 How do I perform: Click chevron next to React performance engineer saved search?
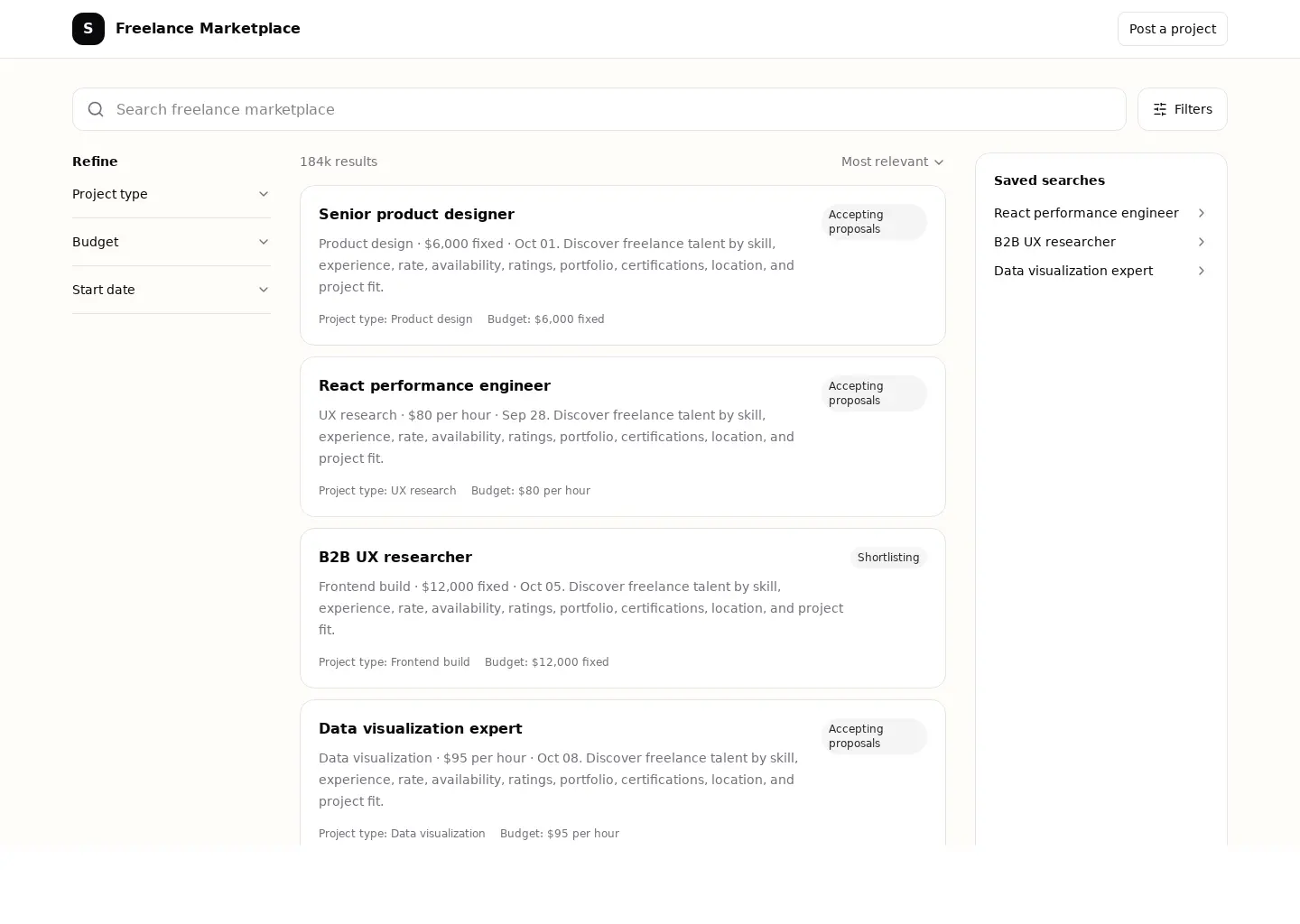coord(1201,213)
